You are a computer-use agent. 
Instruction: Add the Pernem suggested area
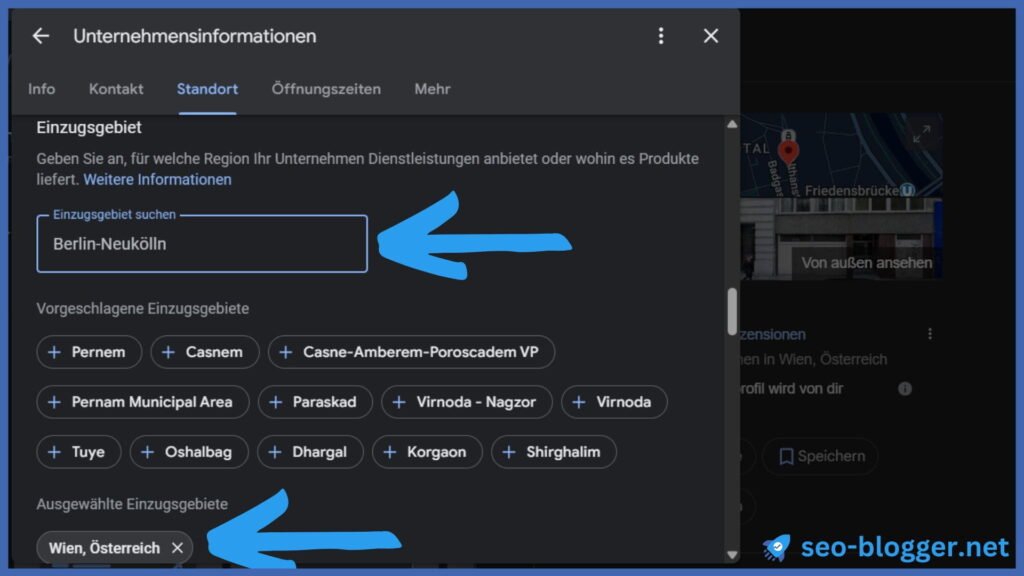pos(87,352)
